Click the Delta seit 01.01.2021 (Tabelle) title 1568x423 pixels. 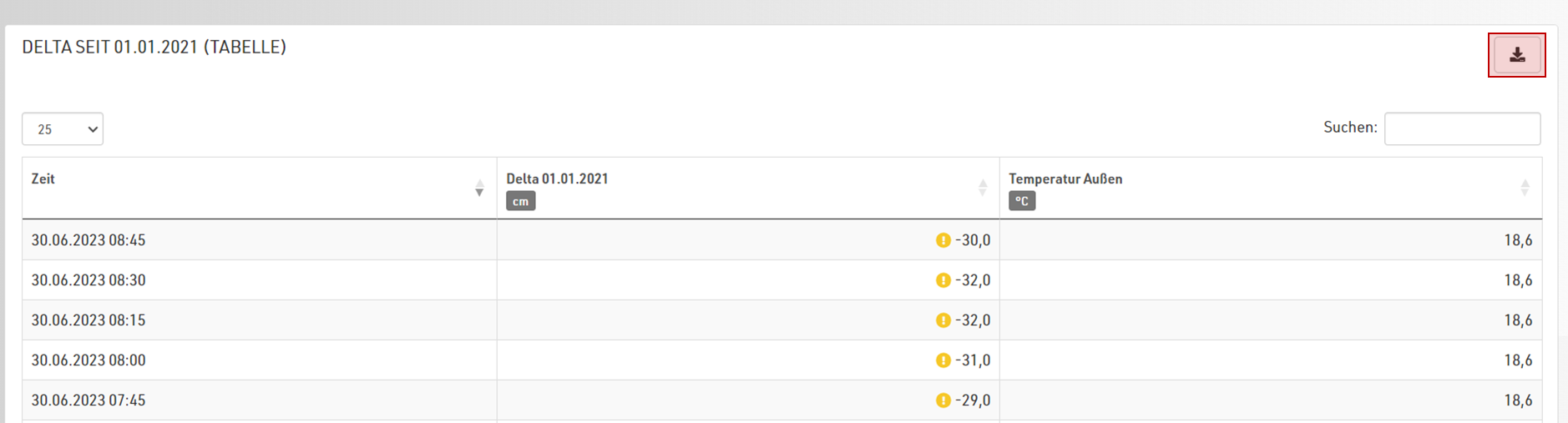click(x=154, y=48)
